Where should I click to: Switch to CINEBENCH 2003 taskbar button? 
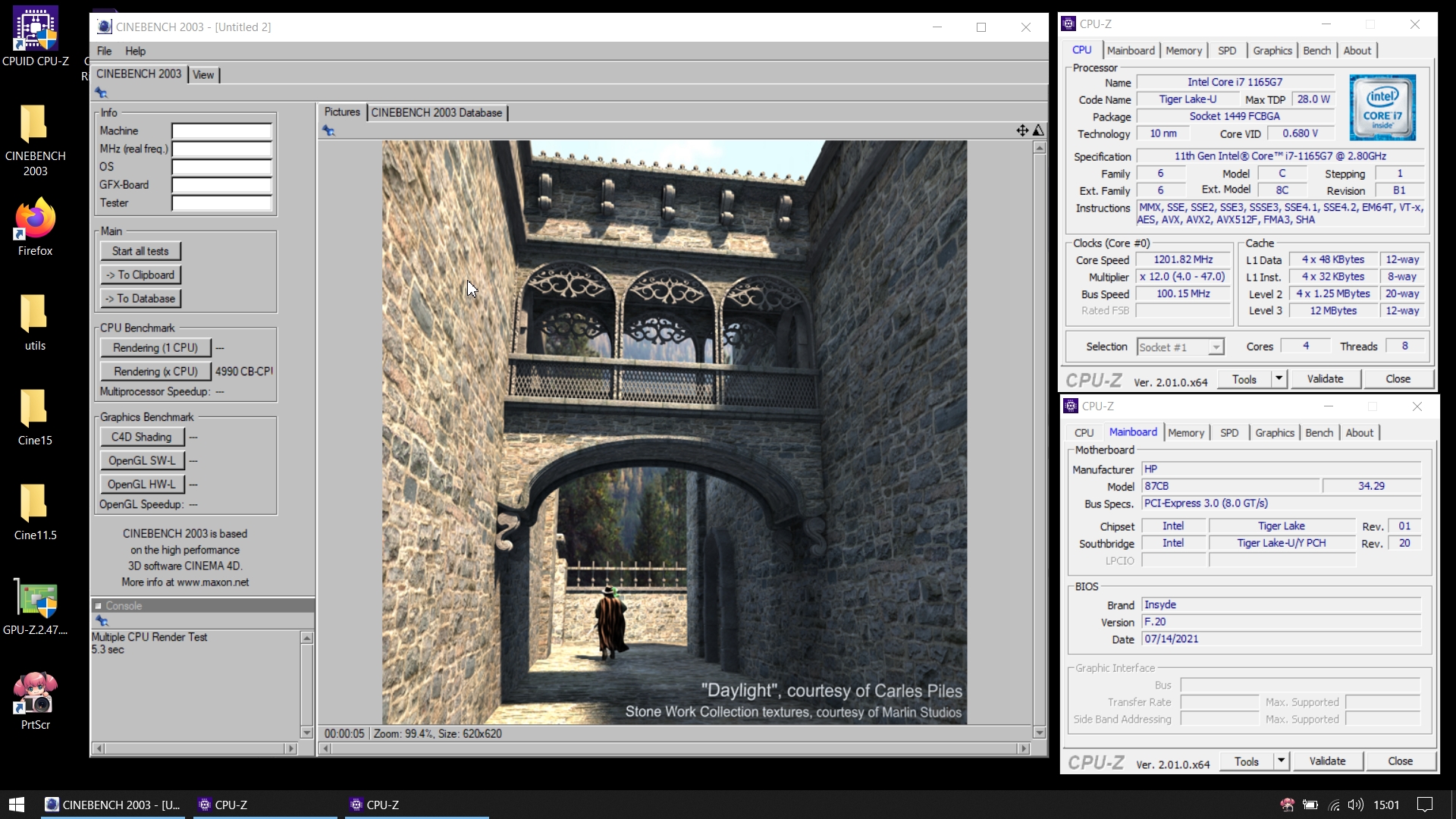[114, 805]
